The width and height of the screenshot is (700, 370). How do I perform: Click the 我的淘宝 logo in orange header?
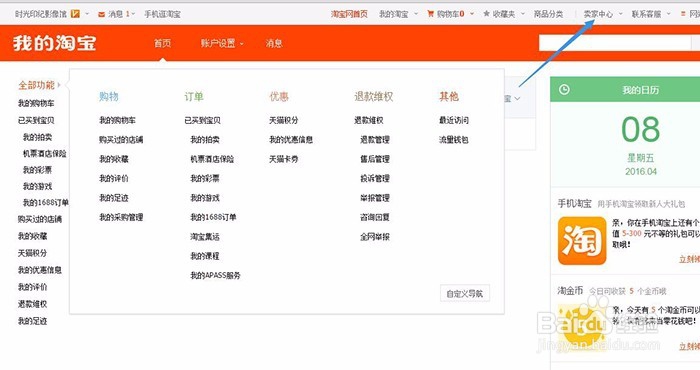(54, 43)
